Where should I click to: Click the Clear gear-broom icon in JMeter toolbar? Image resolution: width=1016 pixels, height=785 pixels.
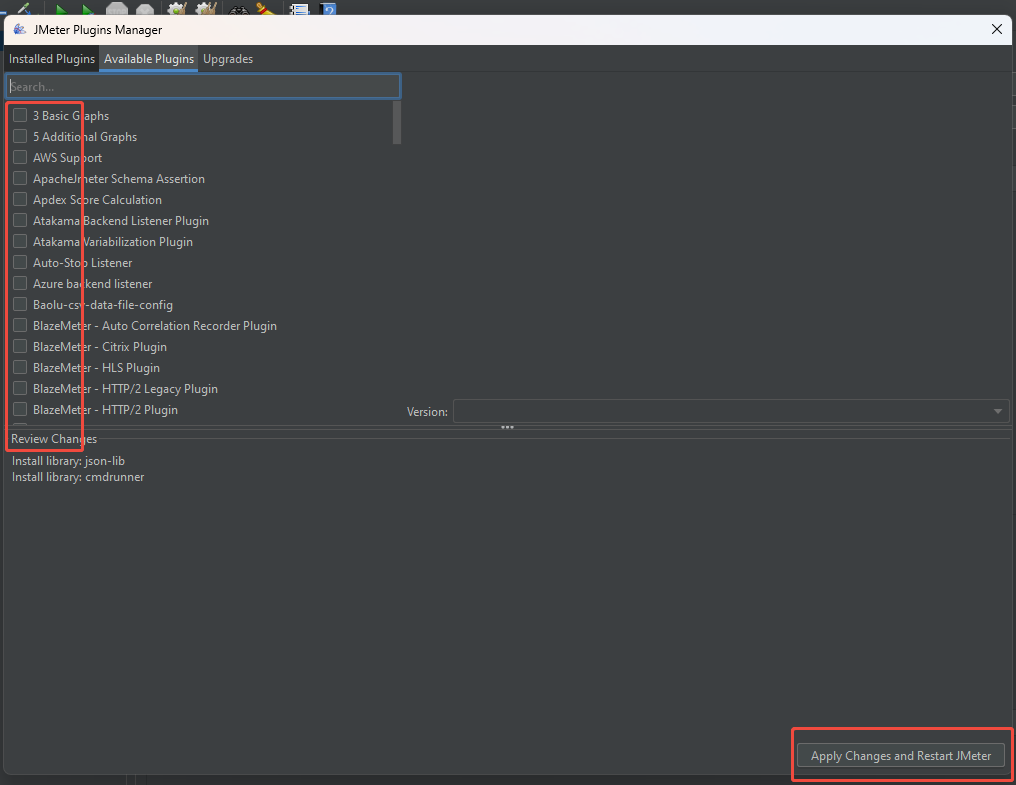click(x=177, y=8)
